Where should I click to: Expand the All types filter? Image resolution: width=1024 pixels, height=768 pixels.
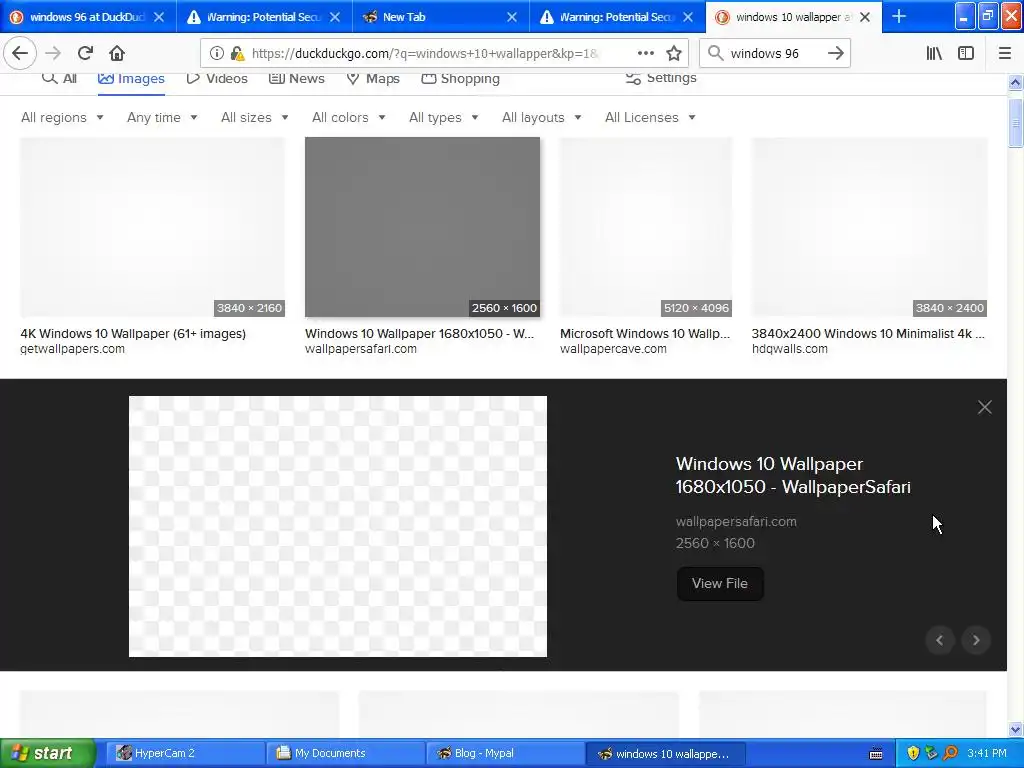coord(443,118)
